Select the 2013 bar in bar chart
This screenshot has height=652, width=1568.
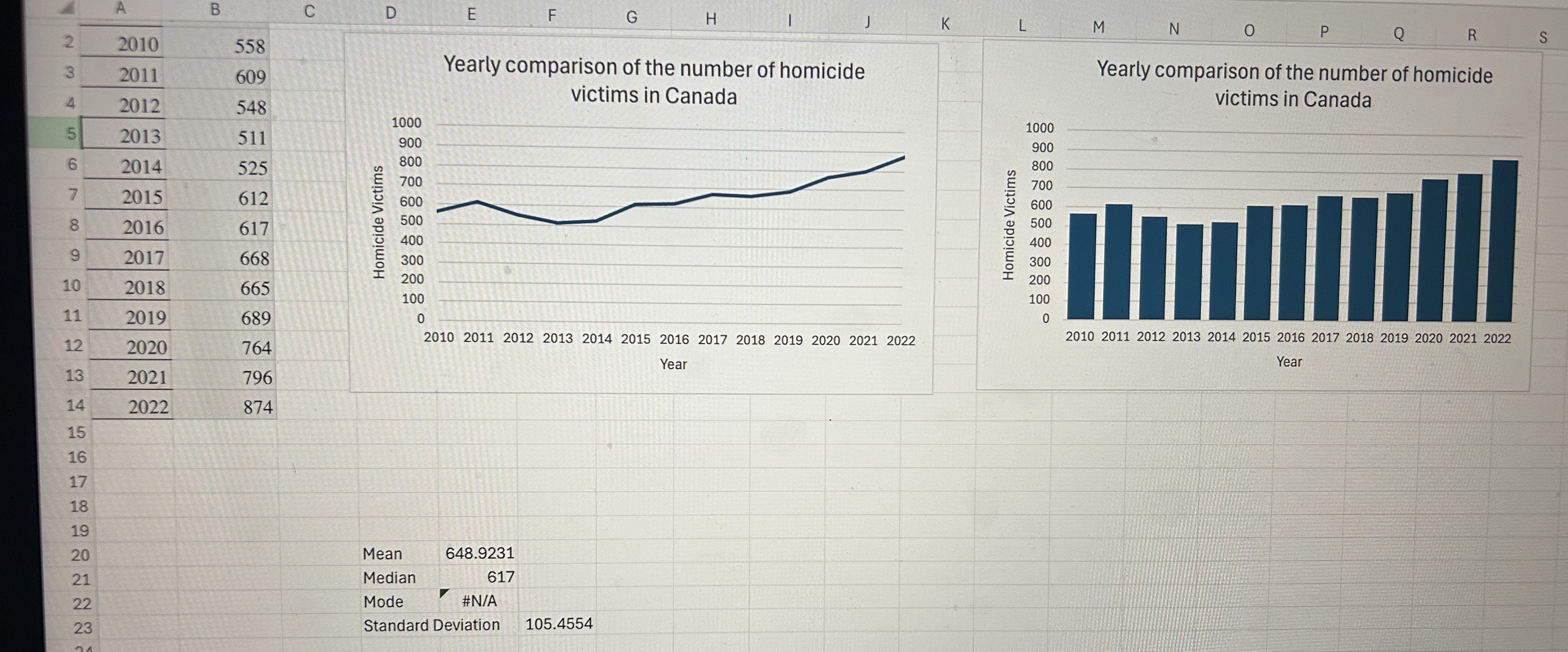pyautogui.click(x=1189, y=272)
